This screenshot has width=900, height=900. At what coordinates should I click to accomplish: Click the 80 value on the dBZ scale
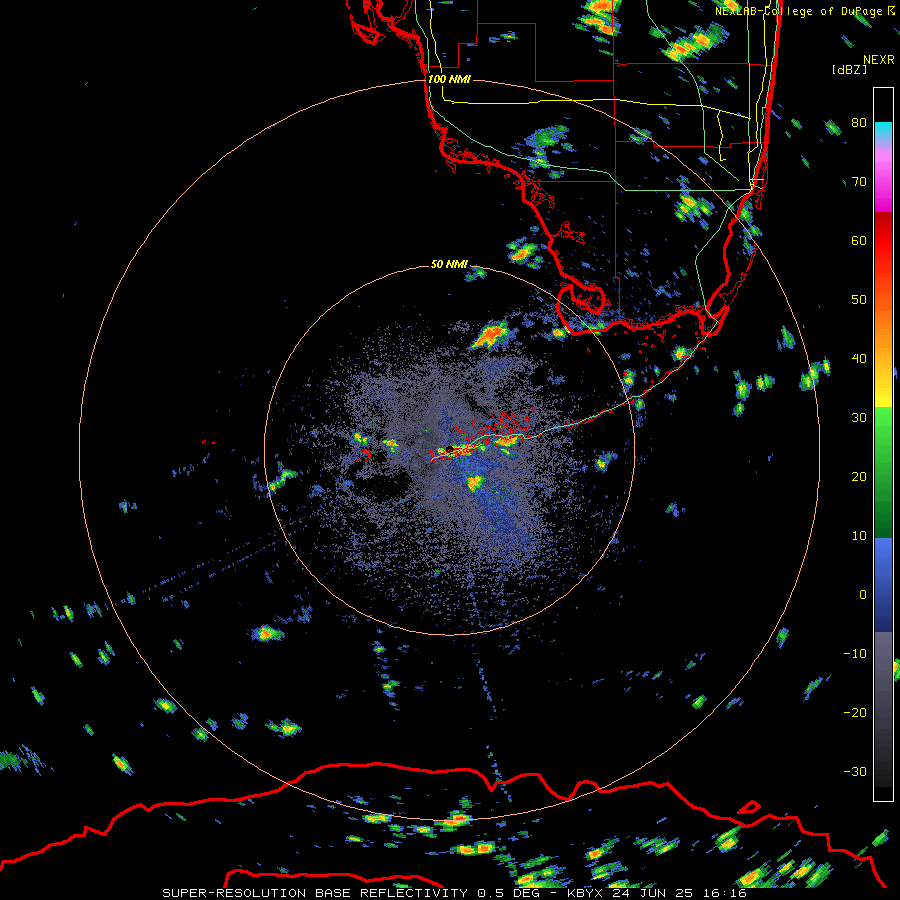click(859, 123)
